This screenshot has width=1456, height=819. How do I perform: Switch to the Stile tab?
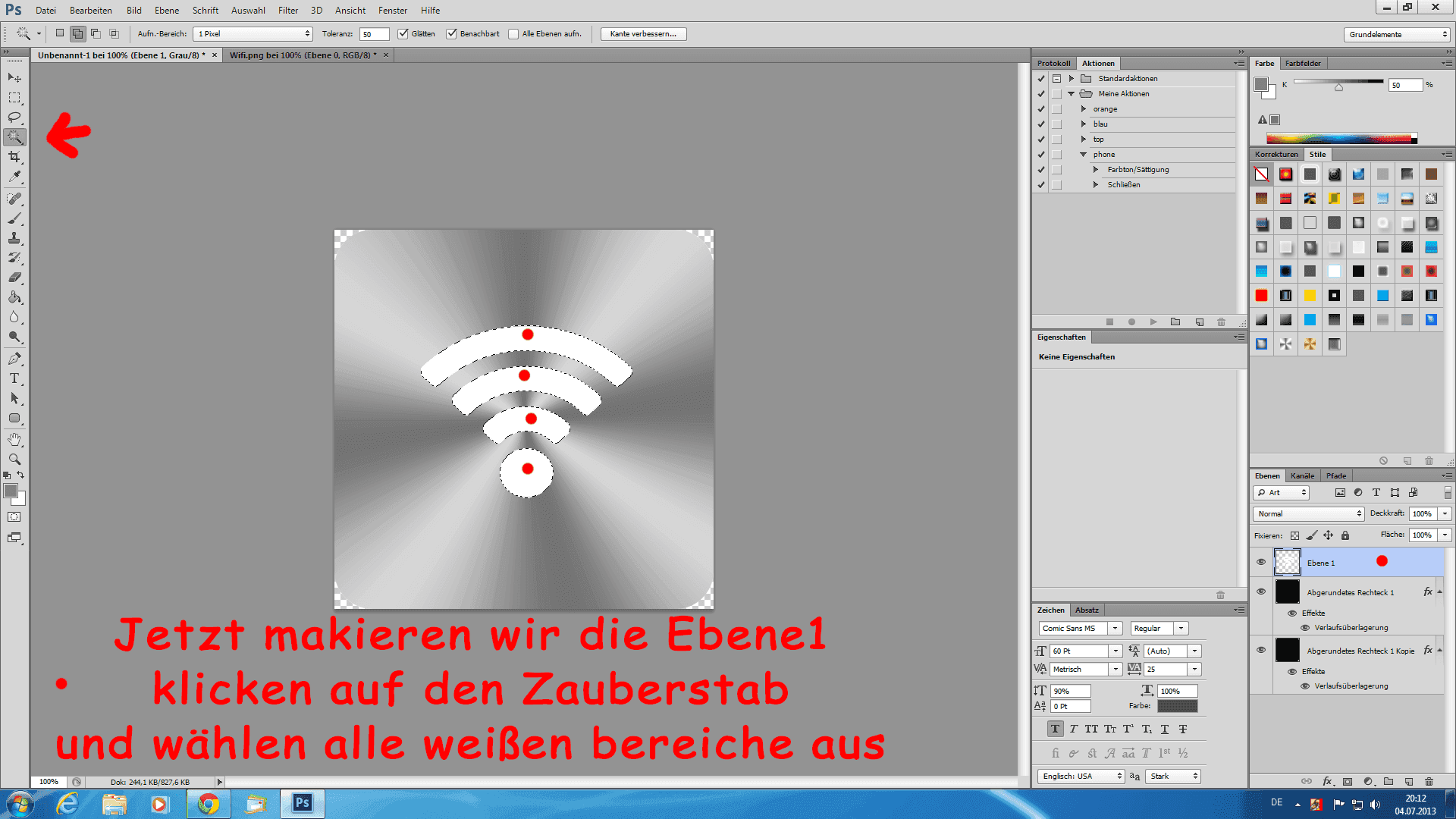click(x=1318, y=155)
